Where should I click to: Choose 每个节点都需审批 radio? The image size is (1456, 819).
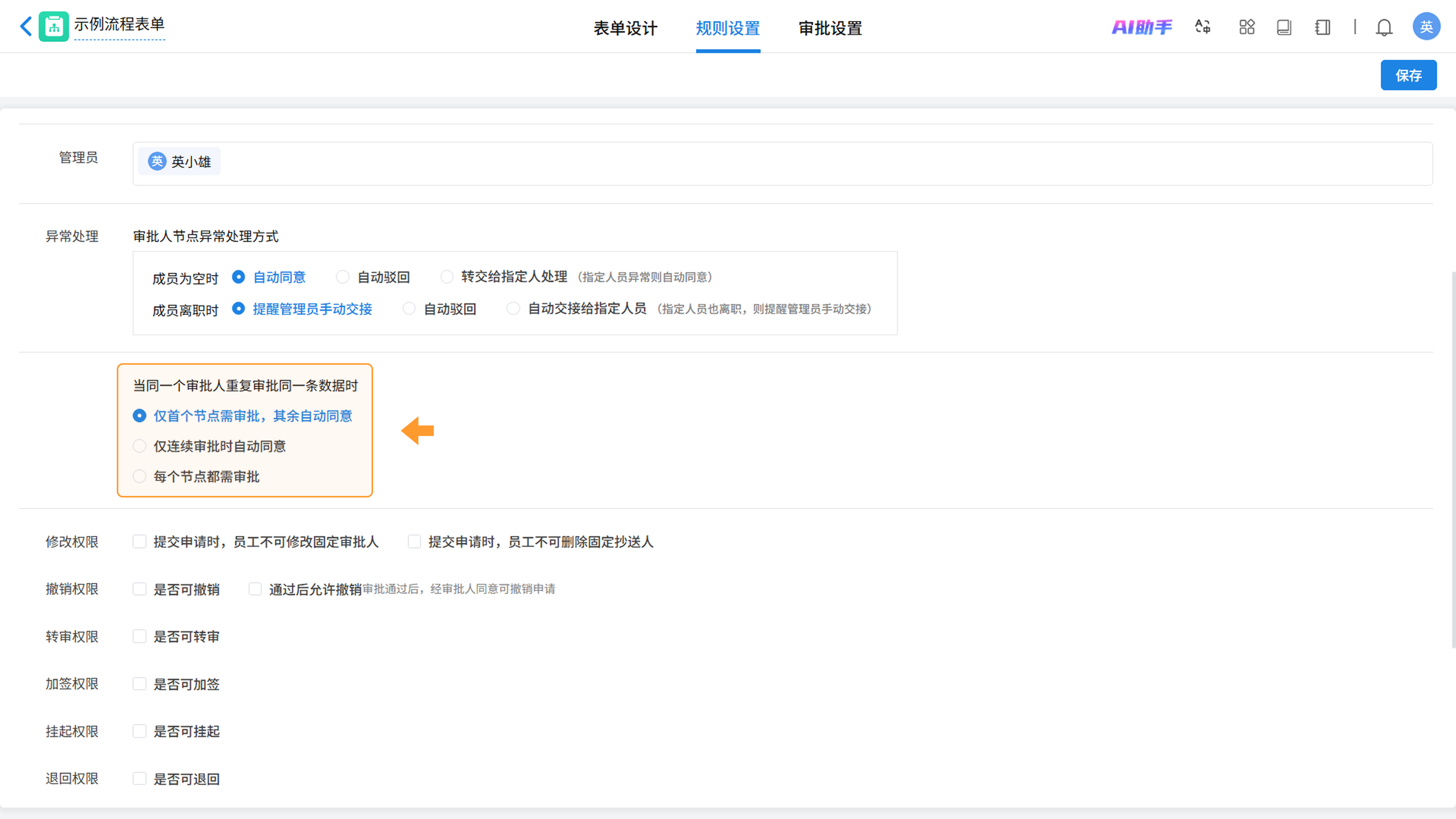(x=140, y=477)
